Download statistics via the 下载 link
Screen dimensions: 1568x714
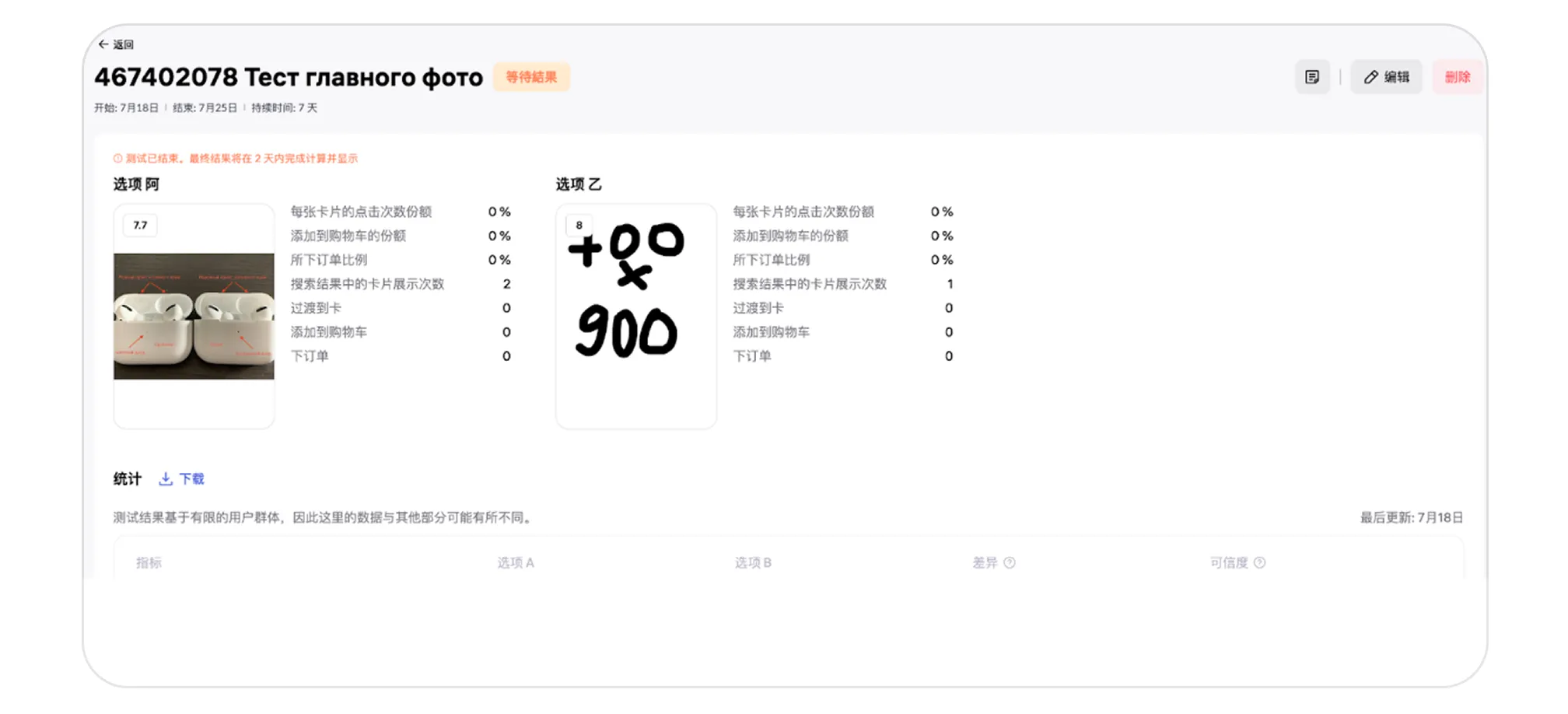click(x=182, y=479)
